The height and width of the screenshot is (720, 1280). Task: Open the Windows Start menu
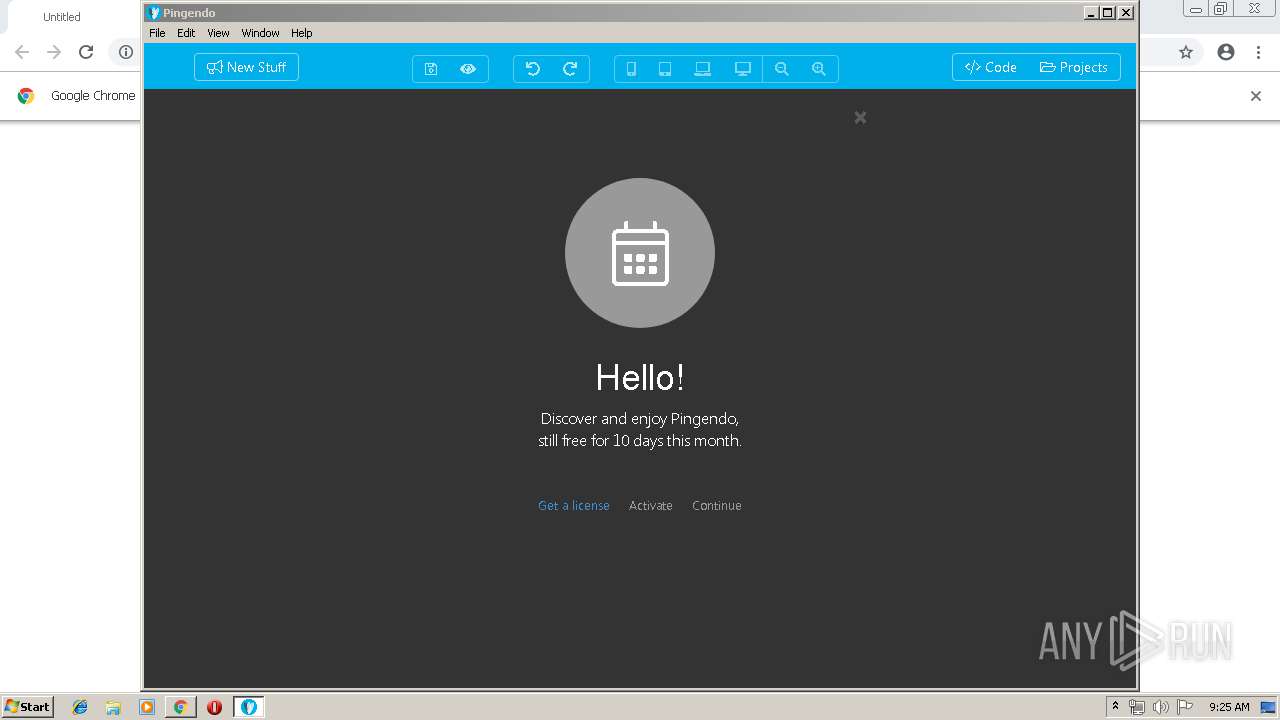click(x=27, y=706)
